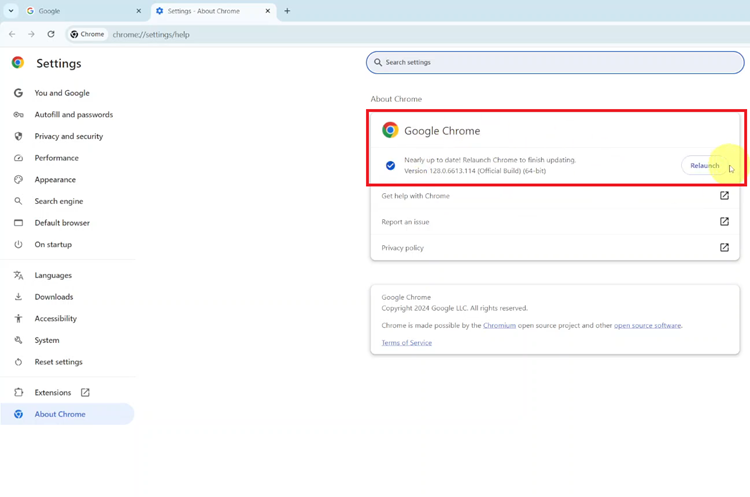The width and height of the screenshot is (750, 497).
Task: Click the shield icon for Privacy
Action: [18, 136]
